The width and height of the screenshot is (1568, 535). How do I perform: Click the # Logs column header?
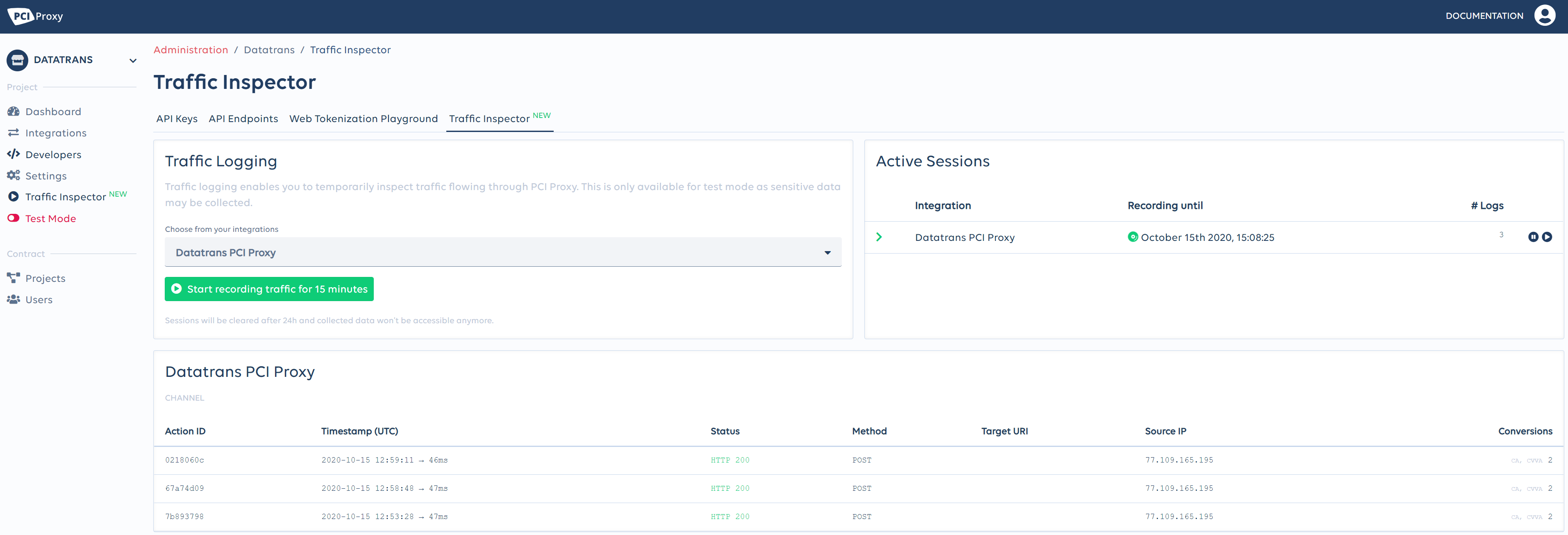(x=1487, y=206)
